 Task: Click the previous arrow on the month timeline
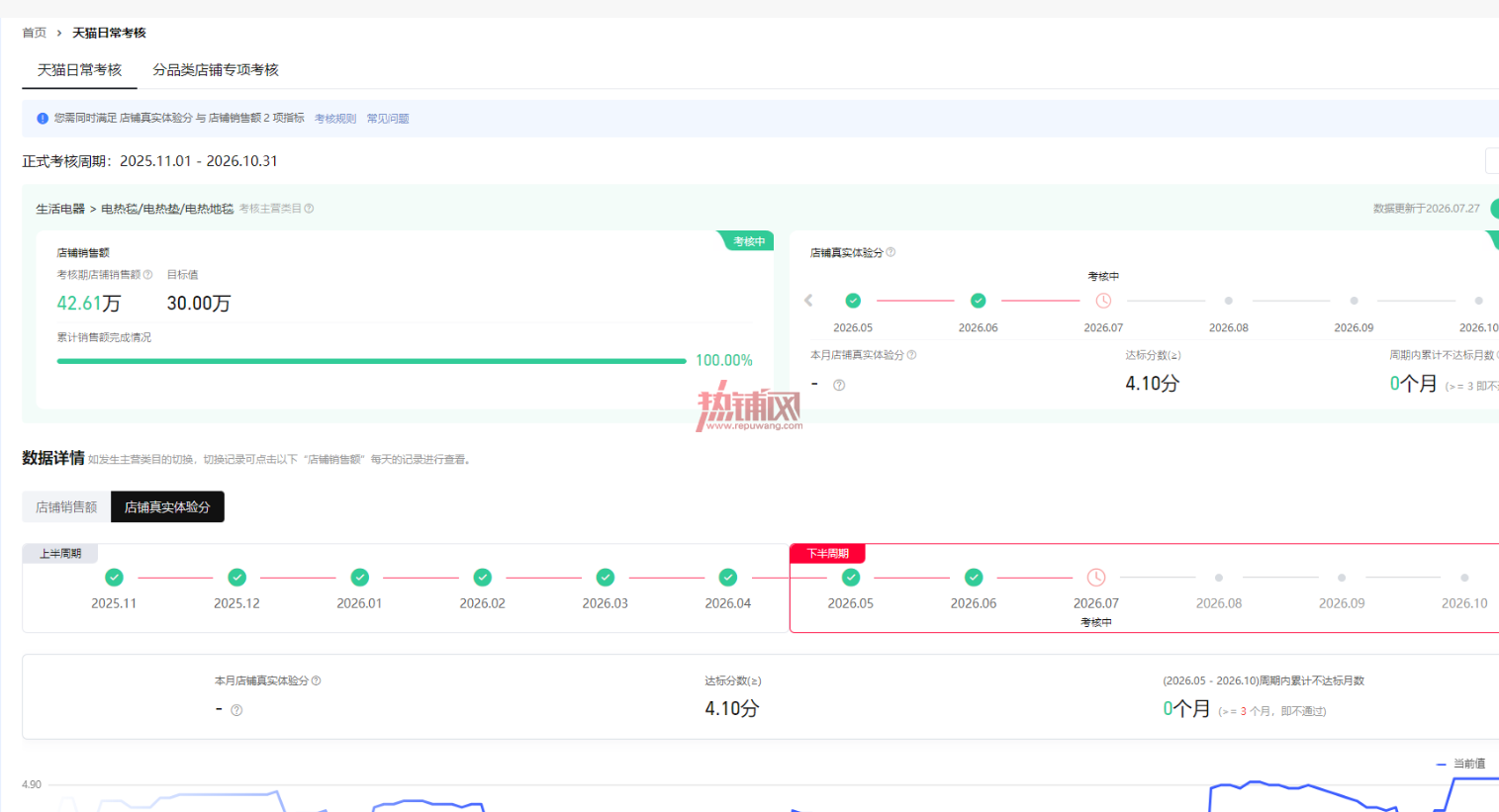coord(808,301)
